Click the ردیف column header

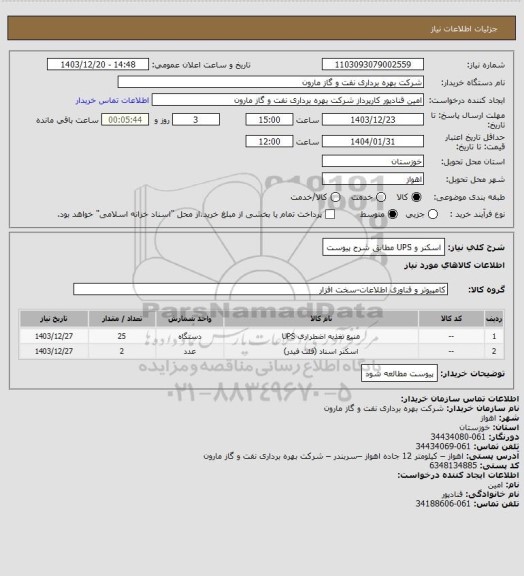[494, 319]
